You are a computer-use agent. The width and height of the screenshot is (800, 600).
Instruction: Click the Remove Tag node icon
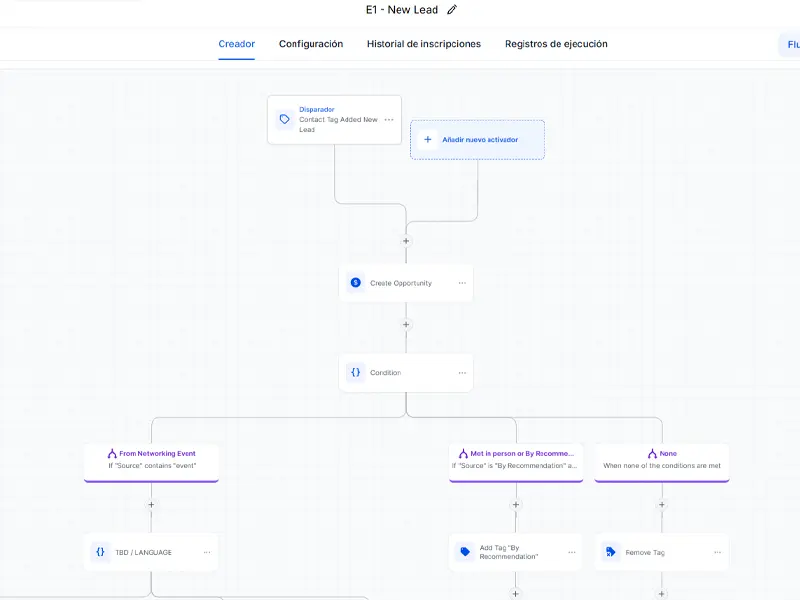[611, 551]
